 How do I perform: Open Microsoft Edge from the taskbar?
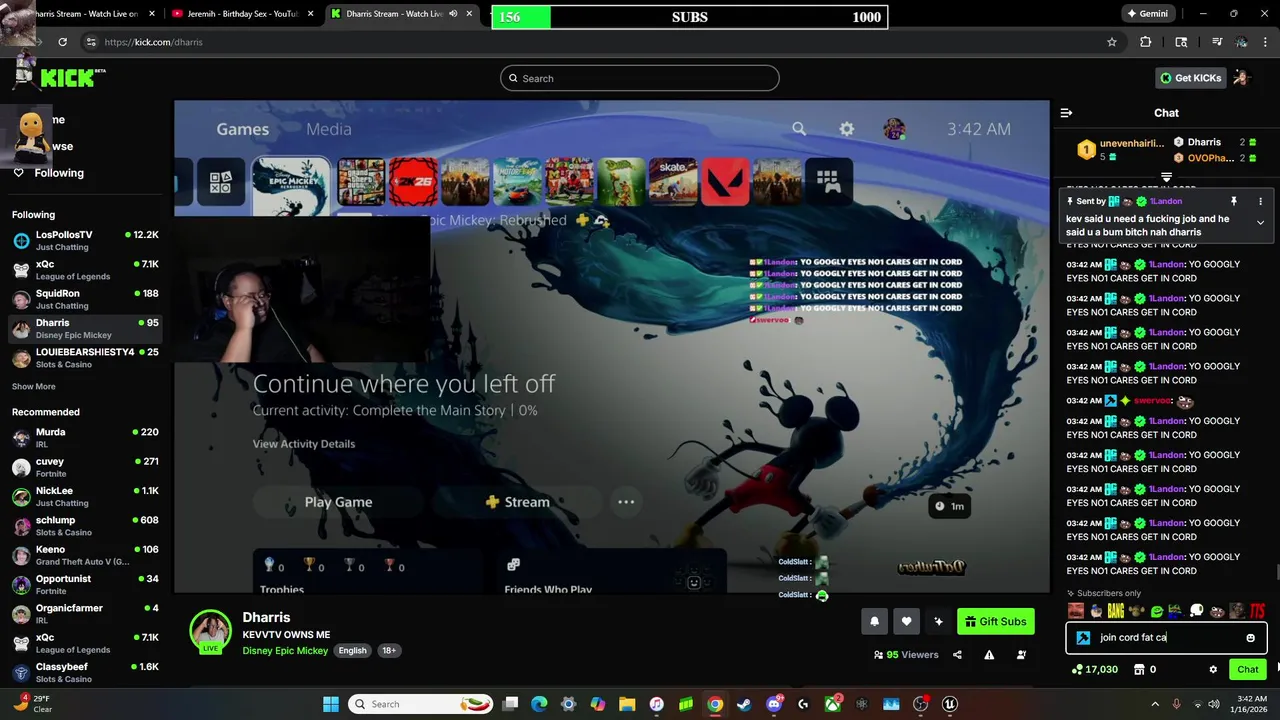[x=539, y=704]
